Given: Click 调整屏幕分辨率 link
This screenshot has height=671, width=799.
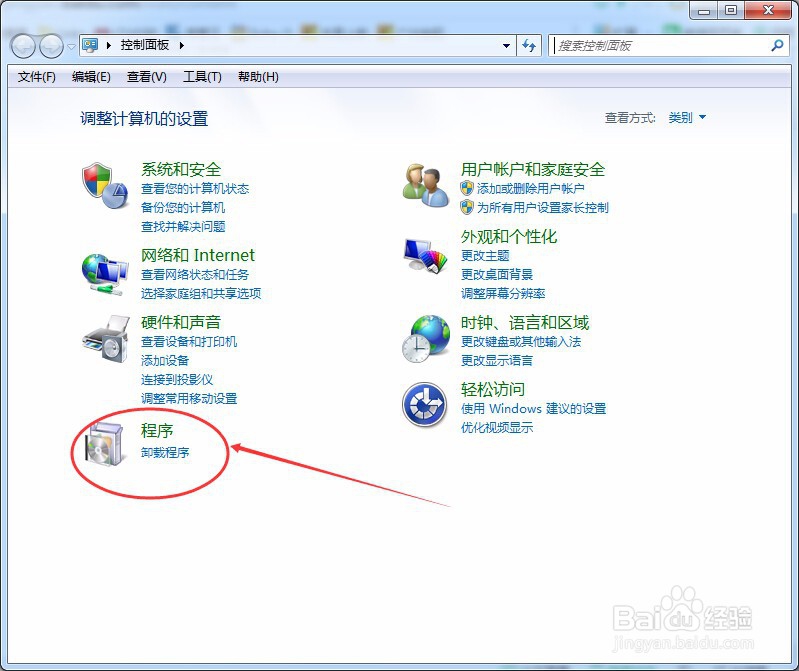Looking at the screenshot, I should tap(503, 293).
